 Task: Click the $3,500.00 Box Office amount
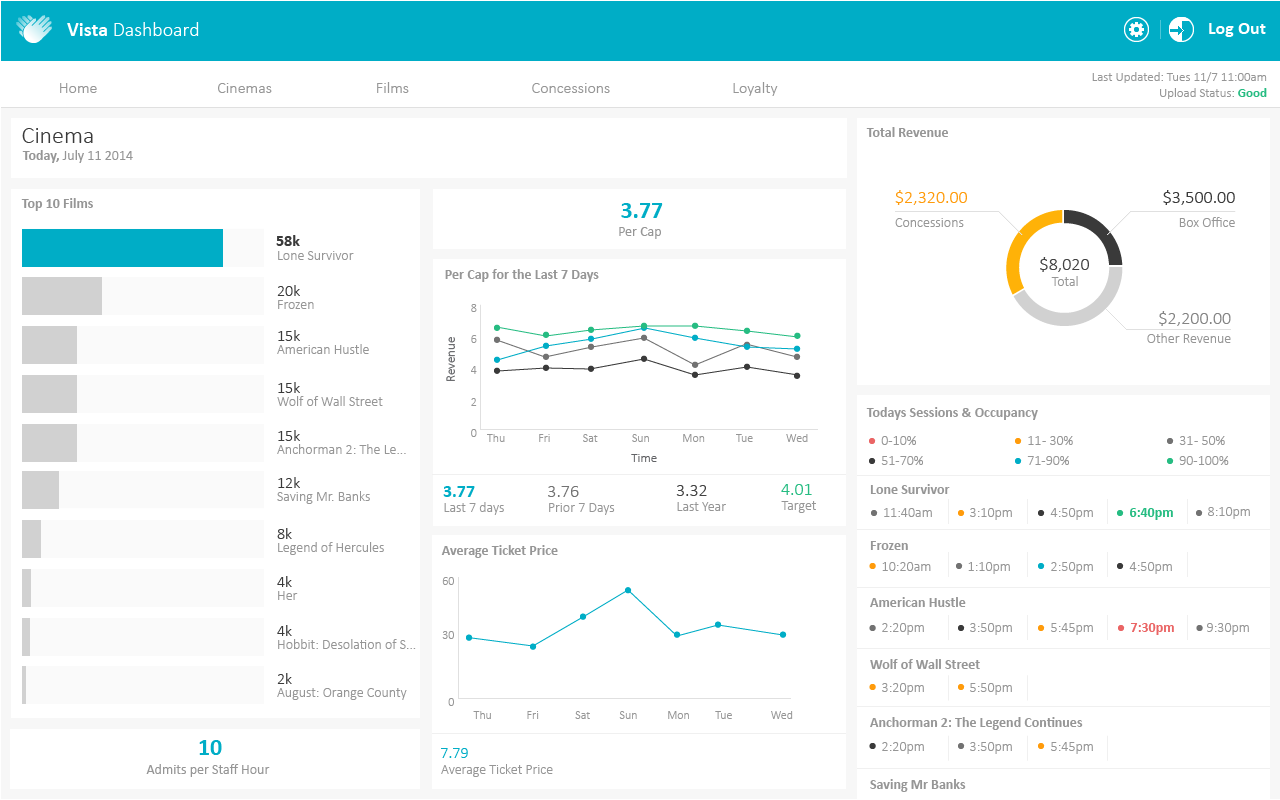(1198, 198)
